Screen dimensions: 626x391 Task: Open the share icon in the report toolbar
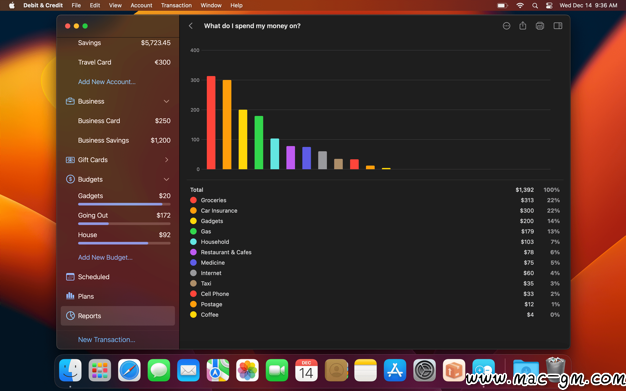click(x=523, y=26)
